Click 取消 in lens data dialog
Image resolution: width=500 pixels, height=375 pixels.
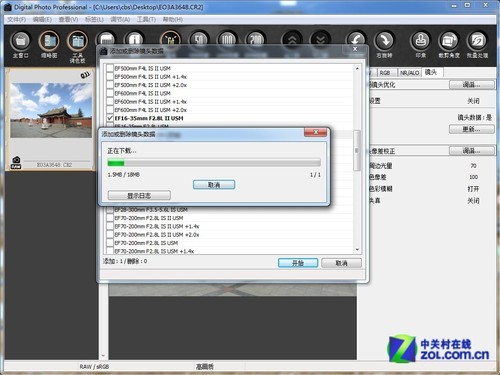(341, 263)
